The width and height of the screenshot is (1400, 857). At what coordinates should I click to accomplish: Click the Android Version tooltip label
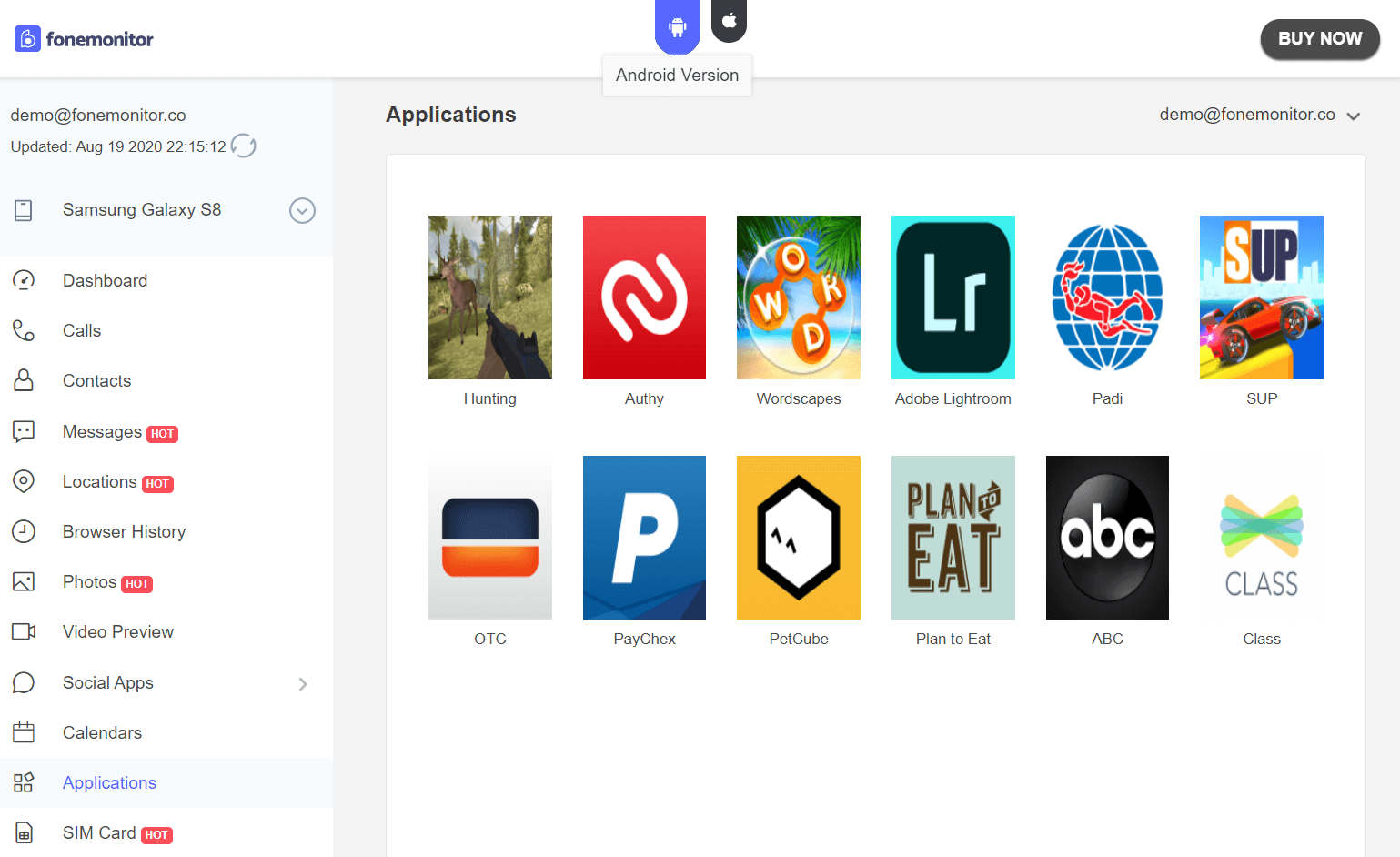click(x=678, y=76)
